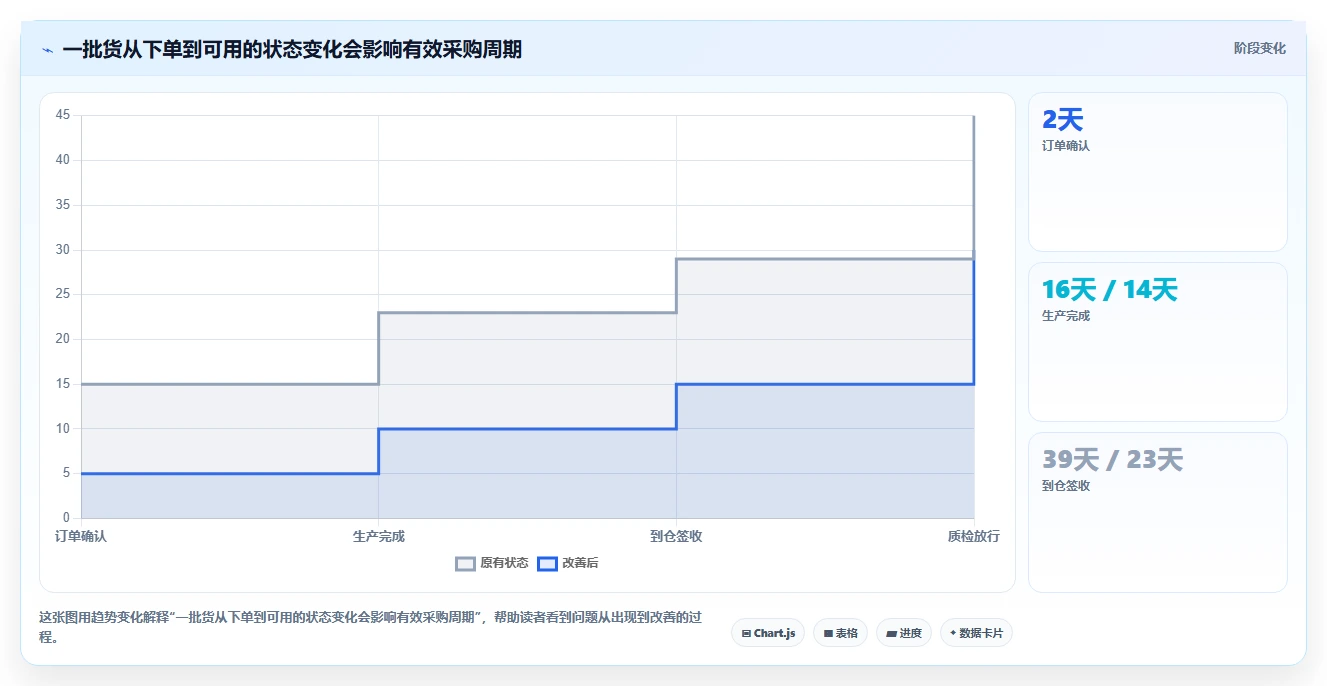Select the 数据卡片 tag chip

click(976, 633)
